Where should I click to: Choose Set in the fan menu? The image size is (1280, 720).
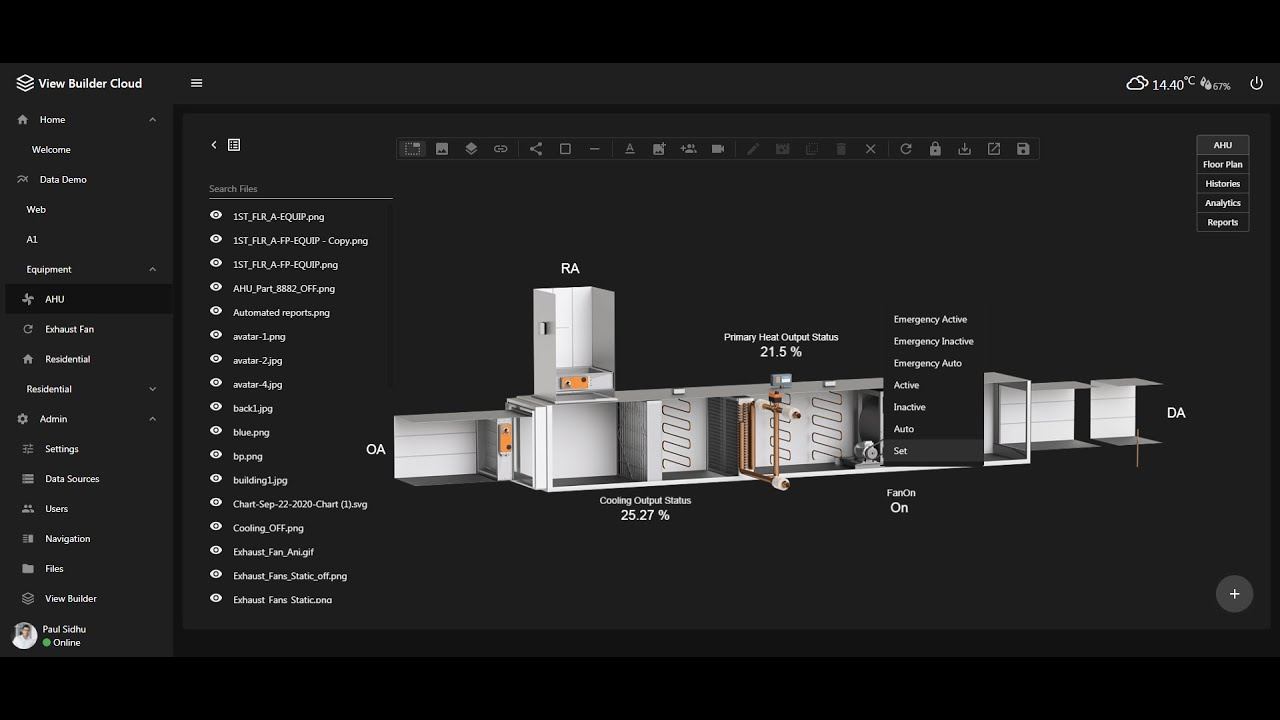(x=934, y=451)
